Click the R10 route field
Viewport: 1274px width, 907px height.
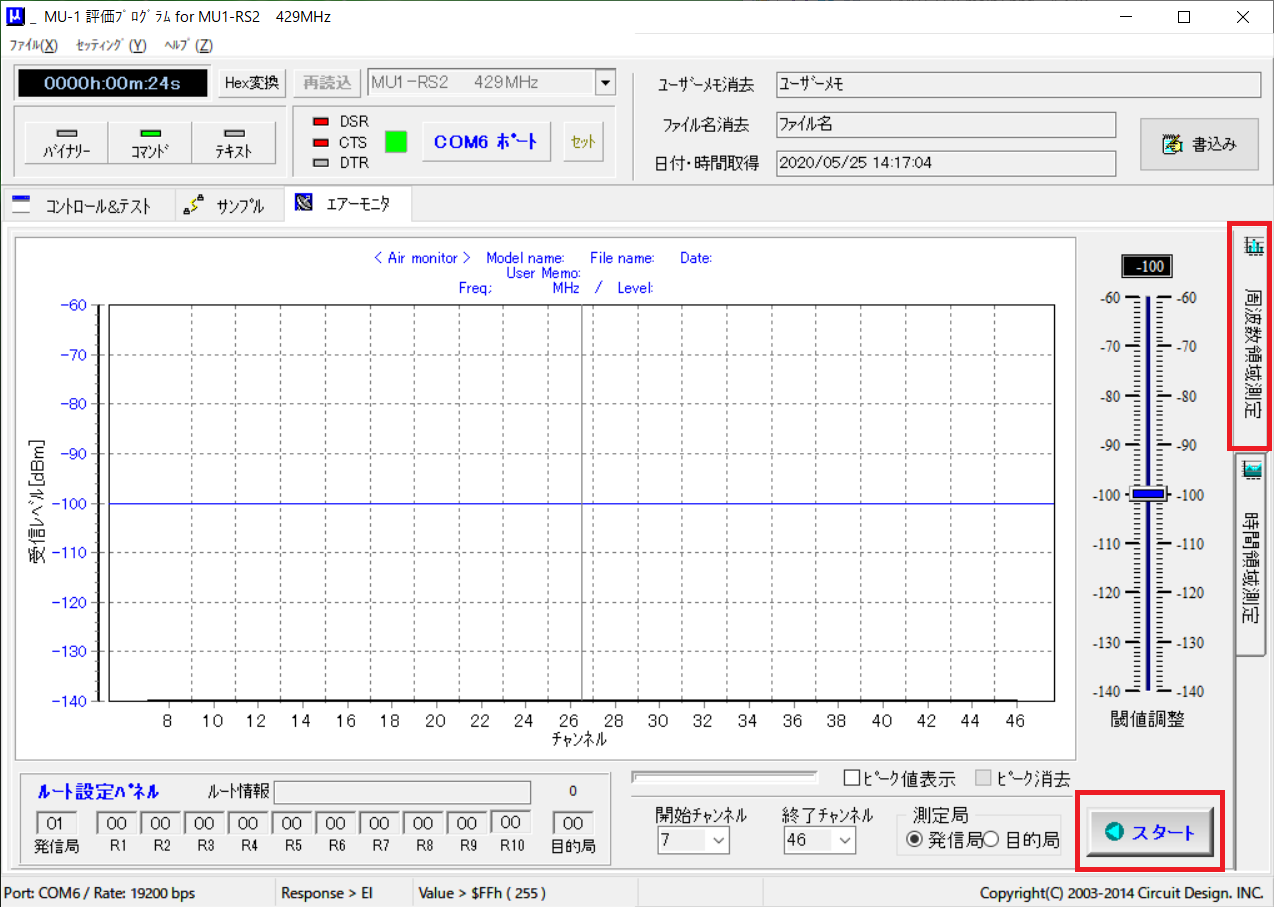click(511, 823)
